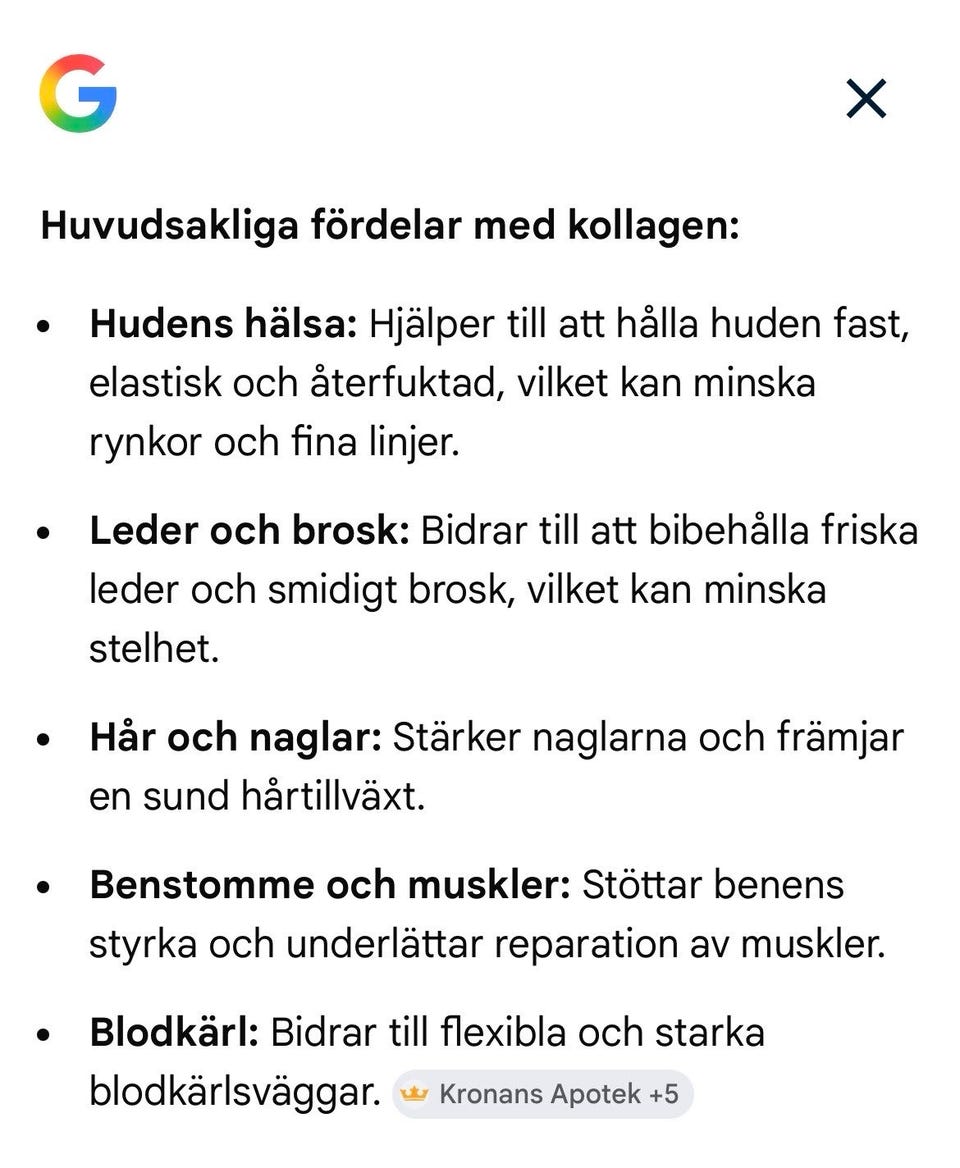
Task: Click the Google logo
Action: point(78,96)
